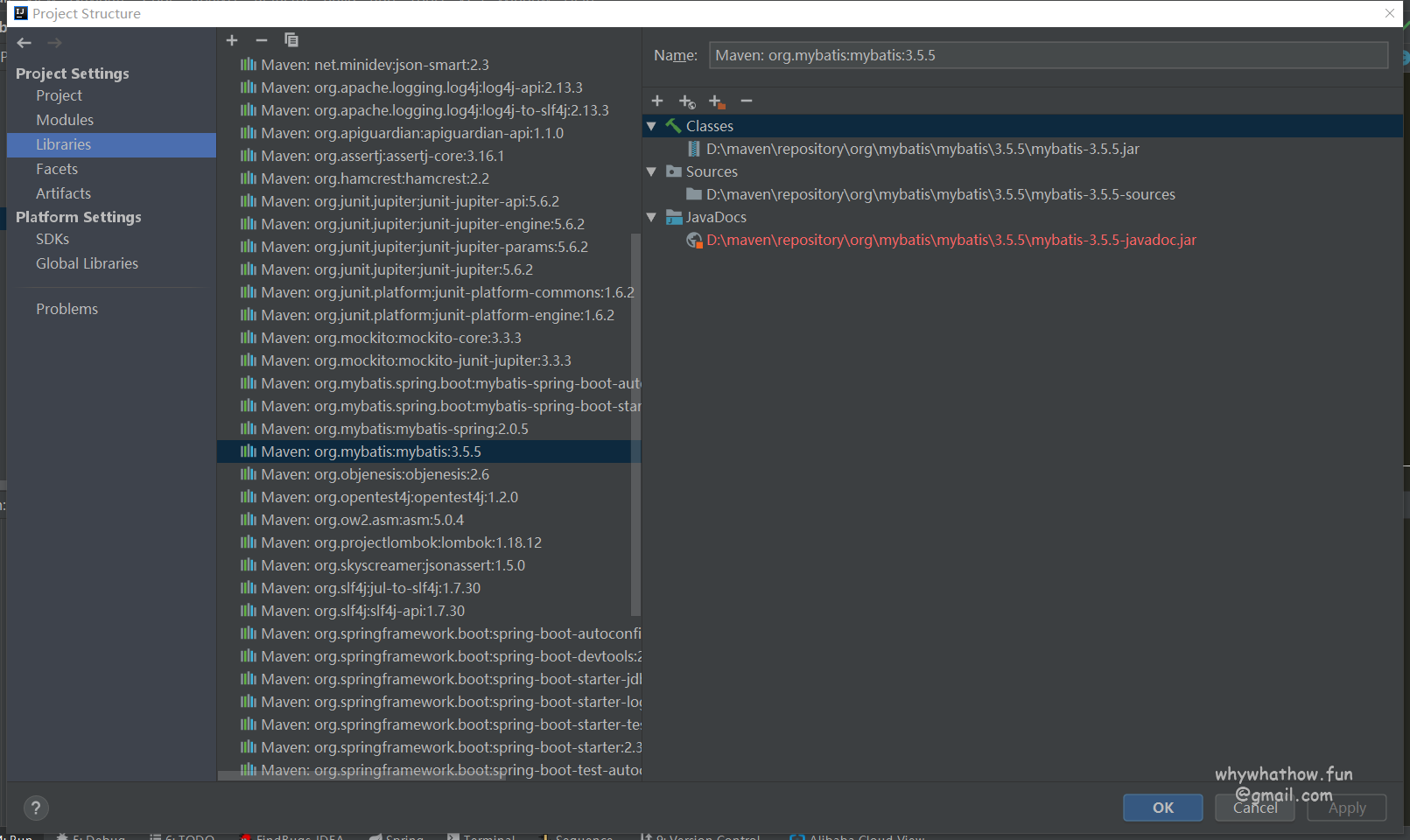1410x840 pixels.
Task: Open help with the question mark button
Action: [x=36, y=808]
